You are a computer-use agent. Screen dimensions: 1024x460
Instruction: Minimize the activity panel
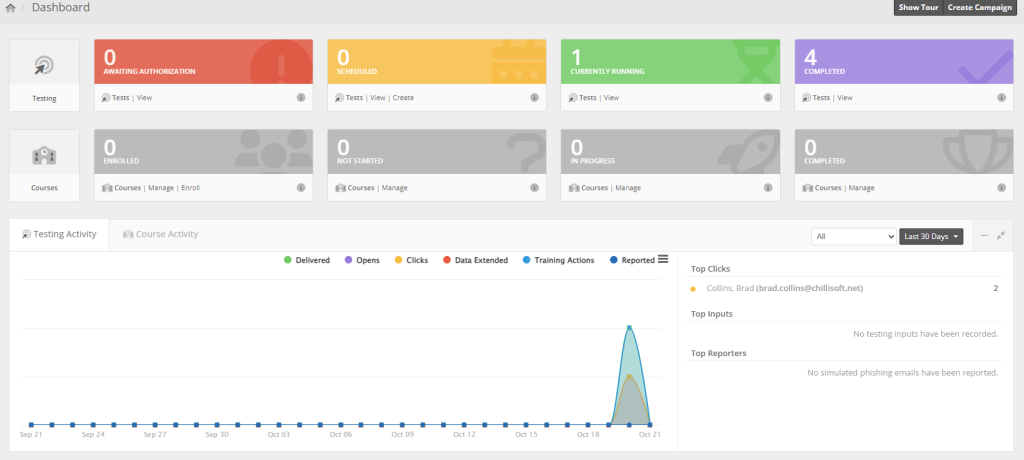pyautogui.click(x=984, y=236)
